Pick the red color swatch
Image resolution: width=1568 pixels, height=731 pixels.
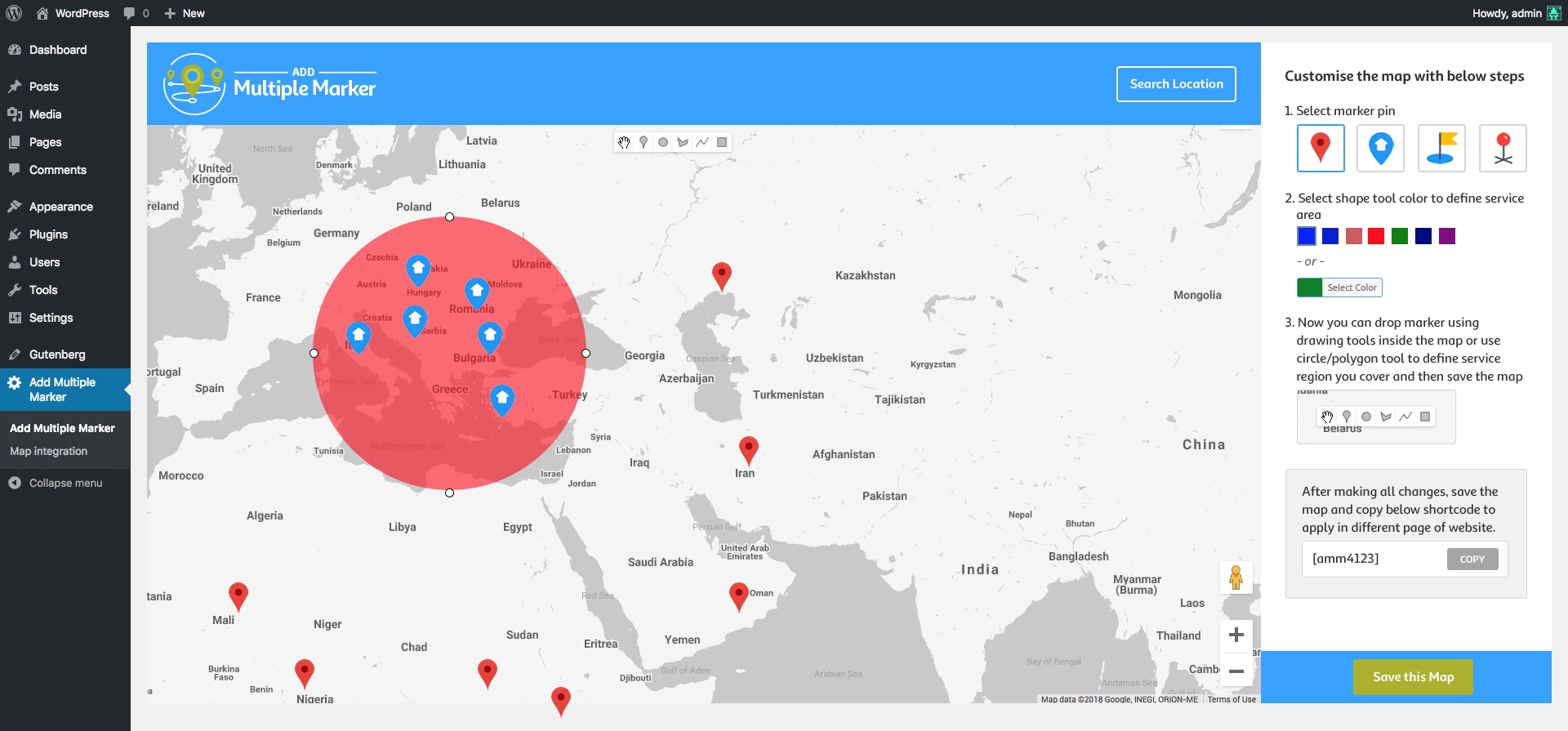coord(1376,236)
